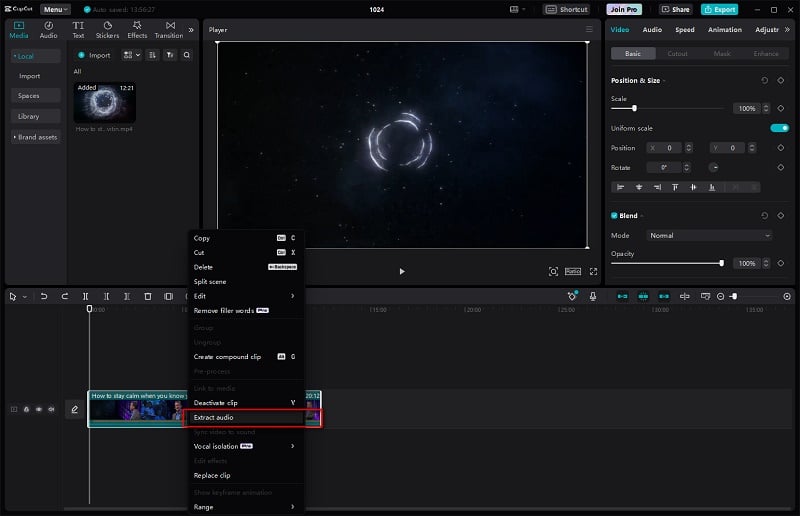The height and width of the screenshot is (516, 800).
Task: Click the media sort icon
Action: click(x=152, y=55)
